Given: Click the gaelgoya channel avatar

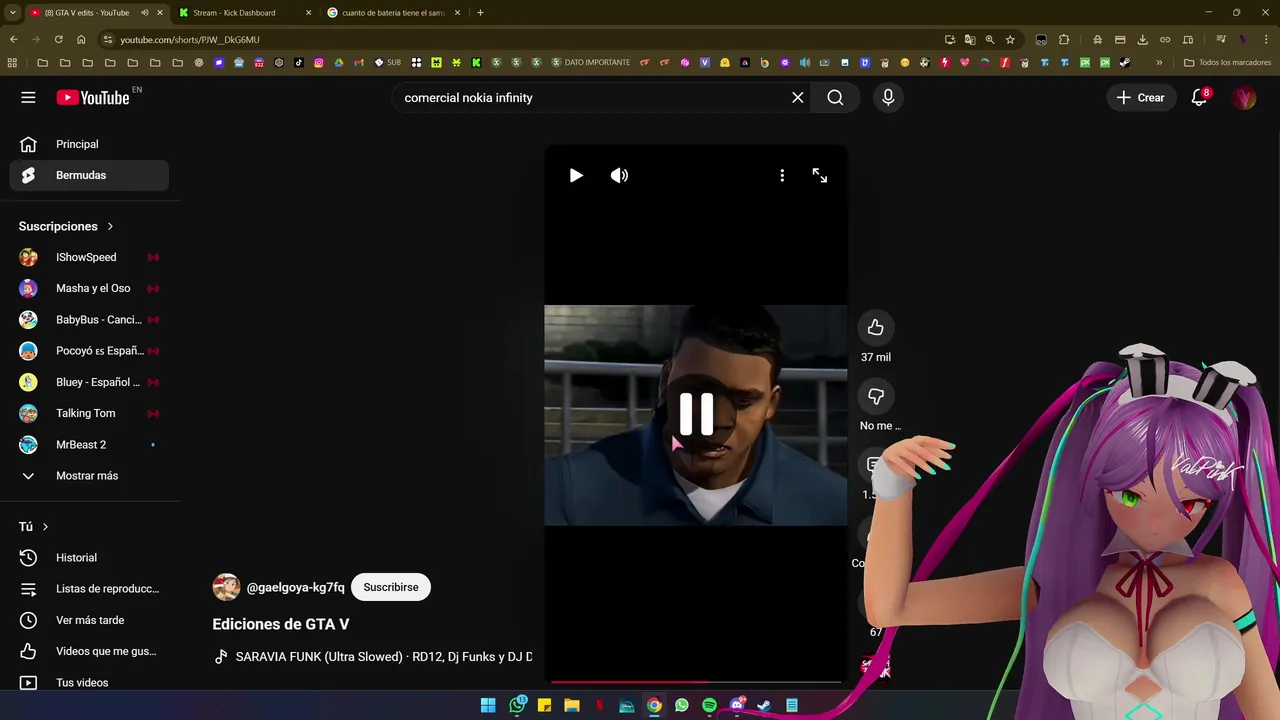Looking at the screenshot, I should click(x=226, y=587).
